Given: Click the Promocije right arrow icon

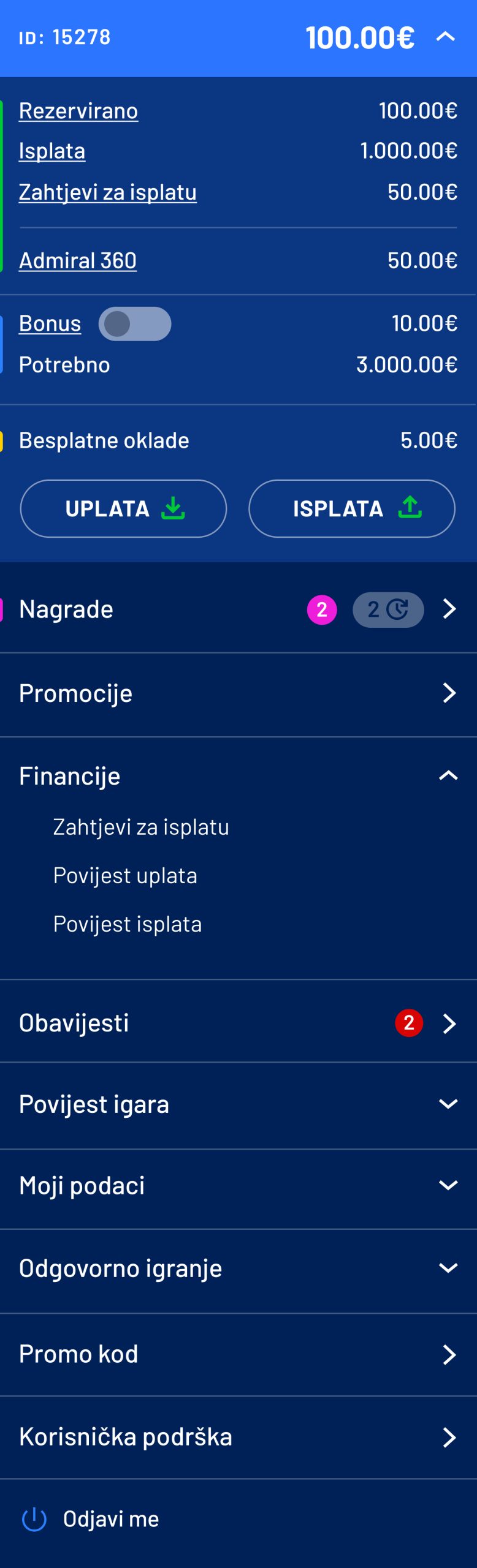Looking at the screenshot, I should pyautogui.click(x=449, y=693).
